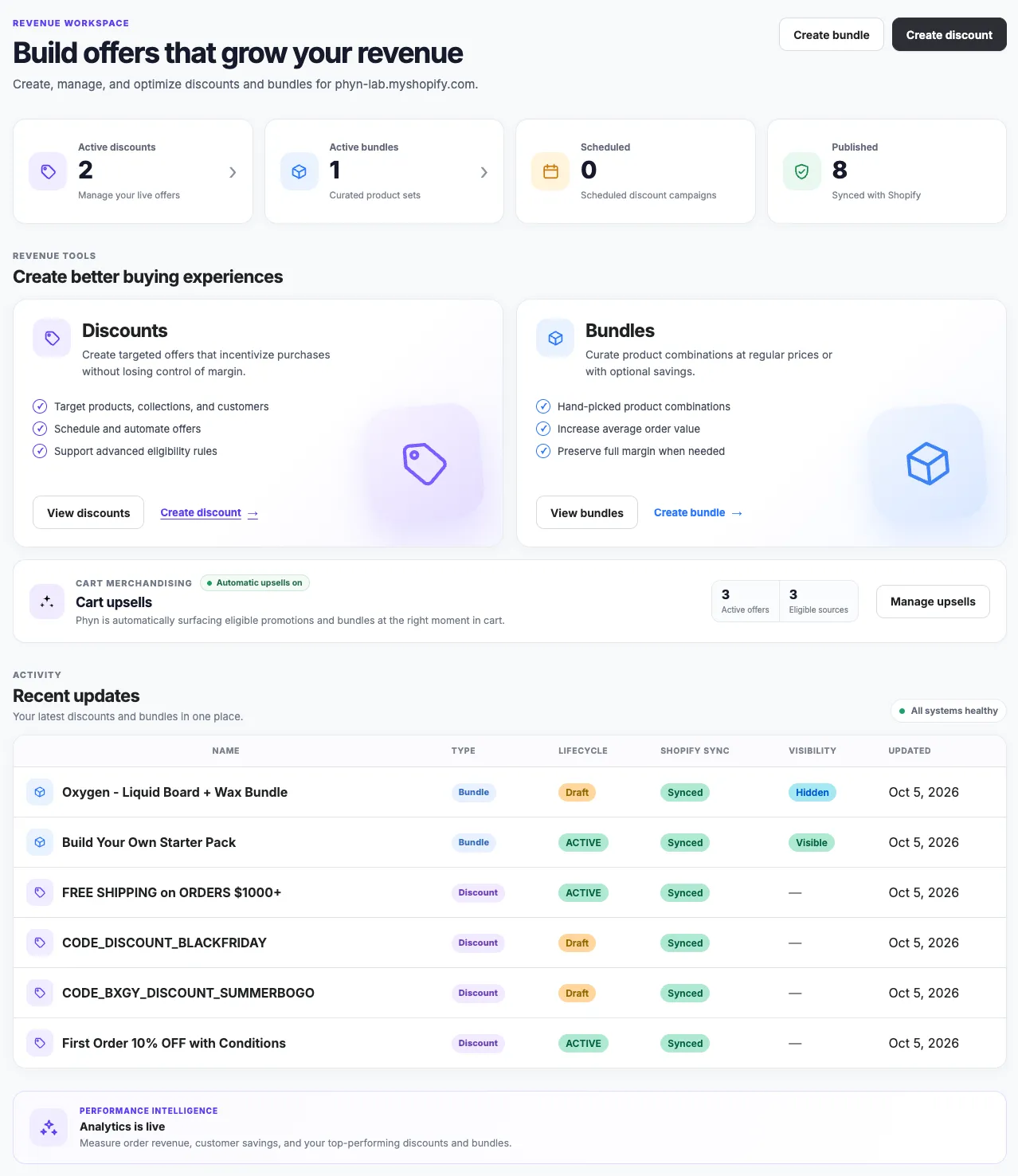Image resolution: width=1018 pixels, height=1176 pixels.
Task: Click tag icon for SUMMERBOGO row
Action: [x=40, y=993]
